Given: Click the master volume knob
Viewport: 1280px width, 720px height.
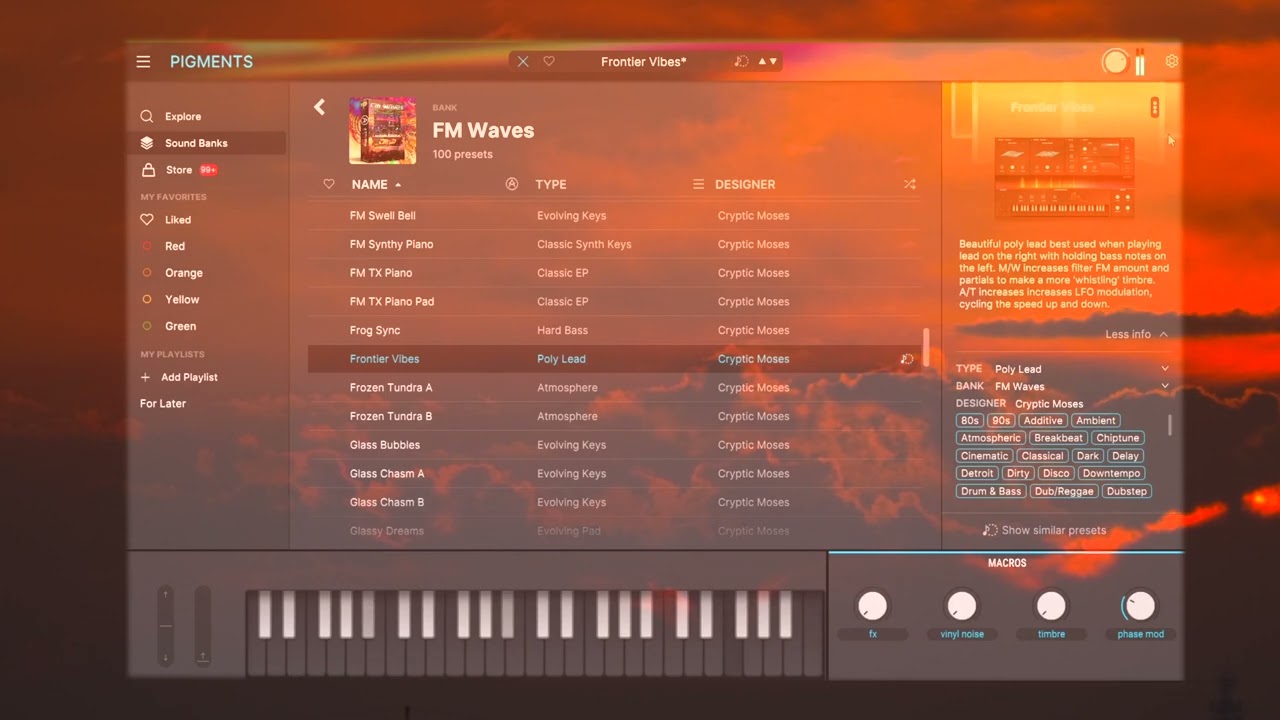Looking at the screenshot, I should pyautogui.click(x=1114, y=62).
